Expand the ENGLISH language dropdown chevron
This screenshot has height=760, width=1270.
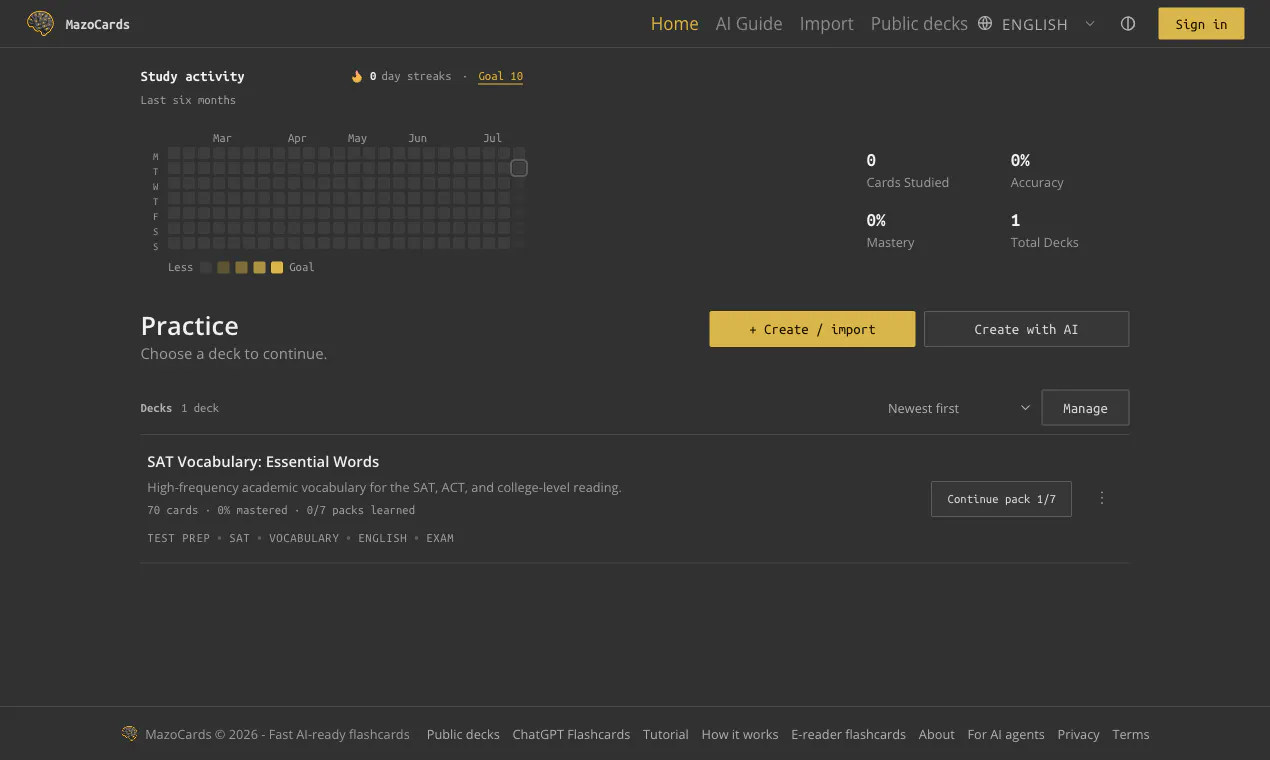click(x=1090, y=24)
